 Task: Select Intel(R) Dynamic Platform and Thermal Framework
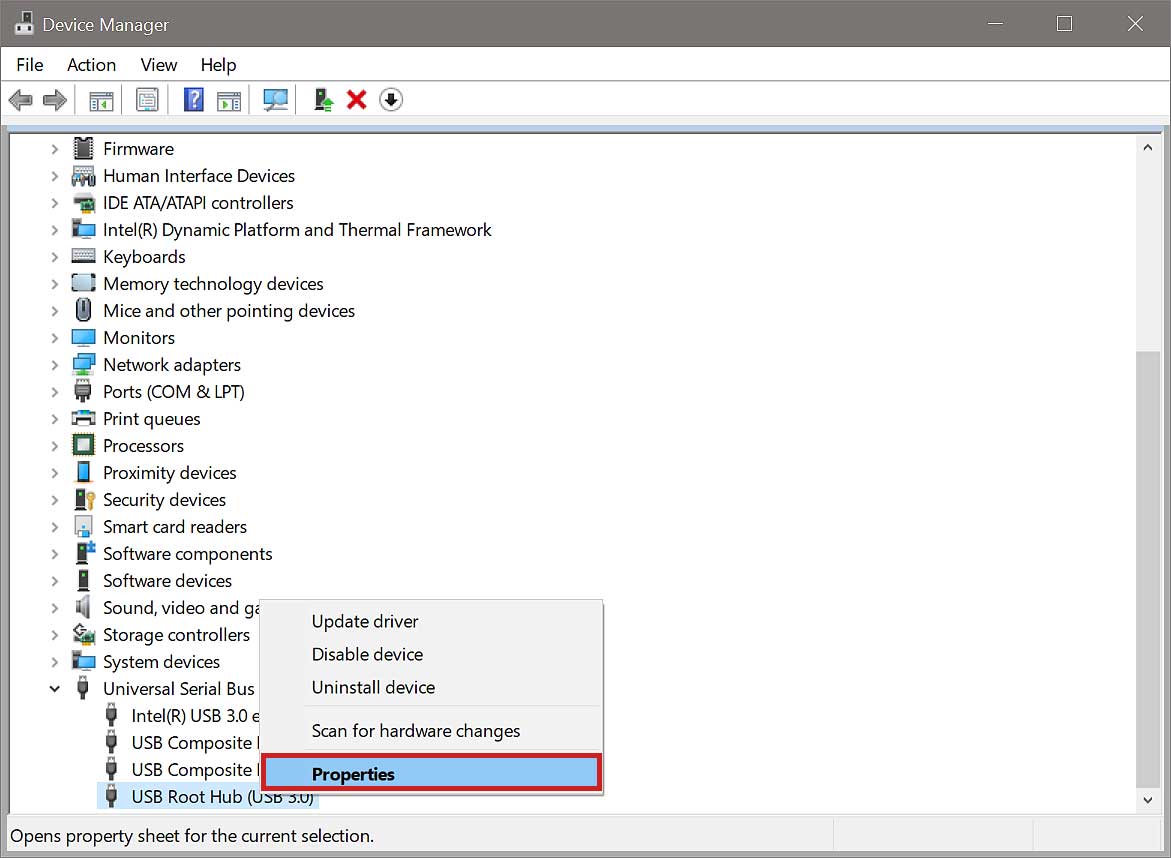tap(296, 229)
